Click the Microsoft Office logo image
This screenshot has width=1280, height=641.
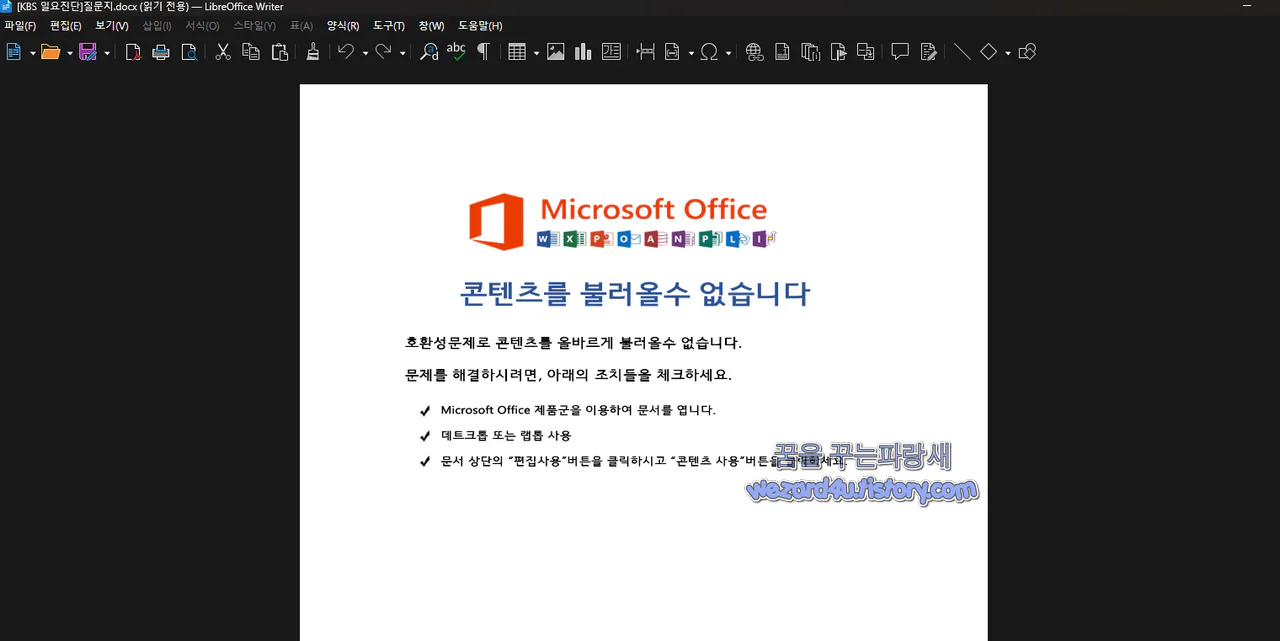[x=622, y=222]
